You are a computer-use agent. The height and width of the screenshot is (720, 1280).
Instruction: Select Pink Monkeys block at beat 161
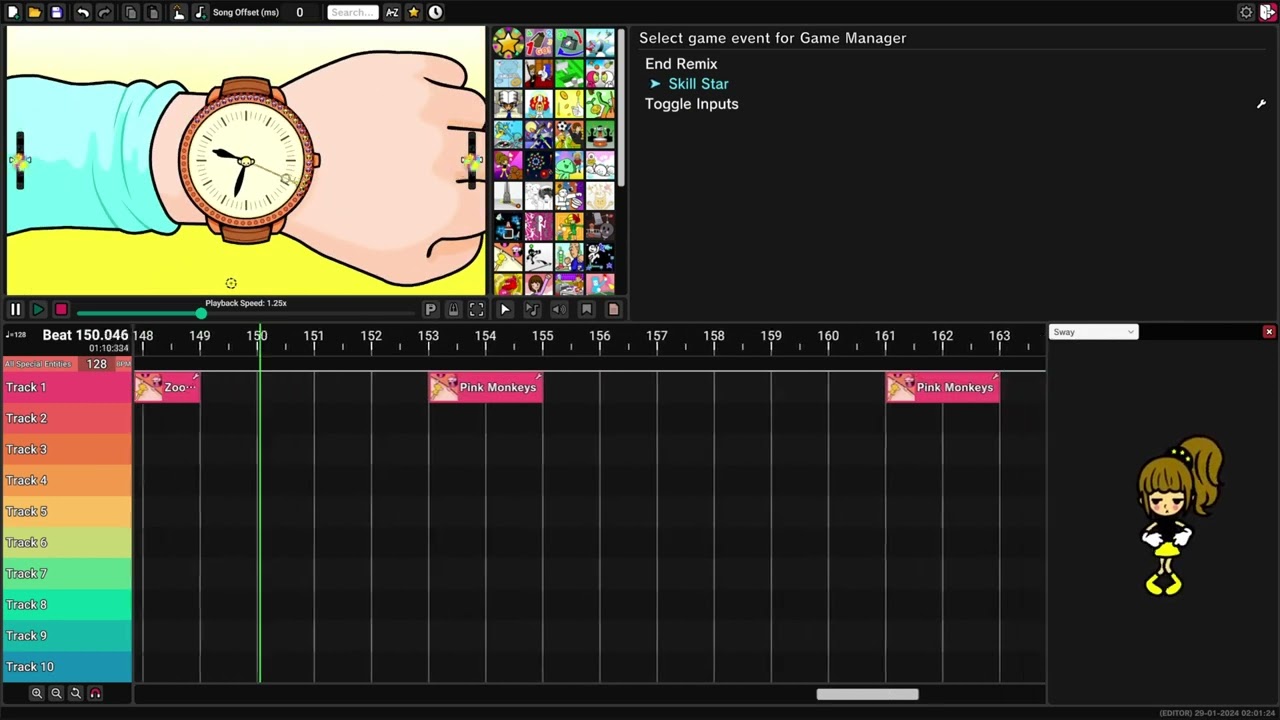943,387
